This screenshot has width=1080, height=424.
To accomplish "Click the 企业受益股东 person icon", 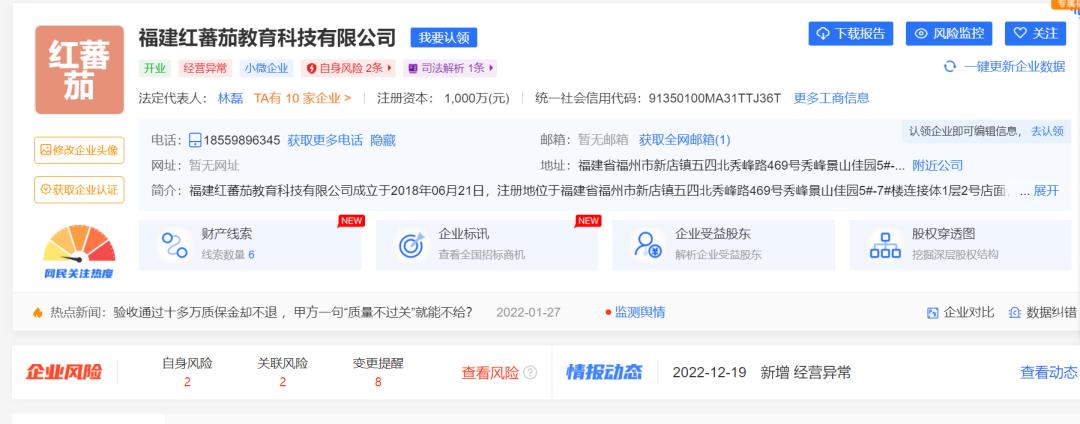I will [x=648, y=245].
